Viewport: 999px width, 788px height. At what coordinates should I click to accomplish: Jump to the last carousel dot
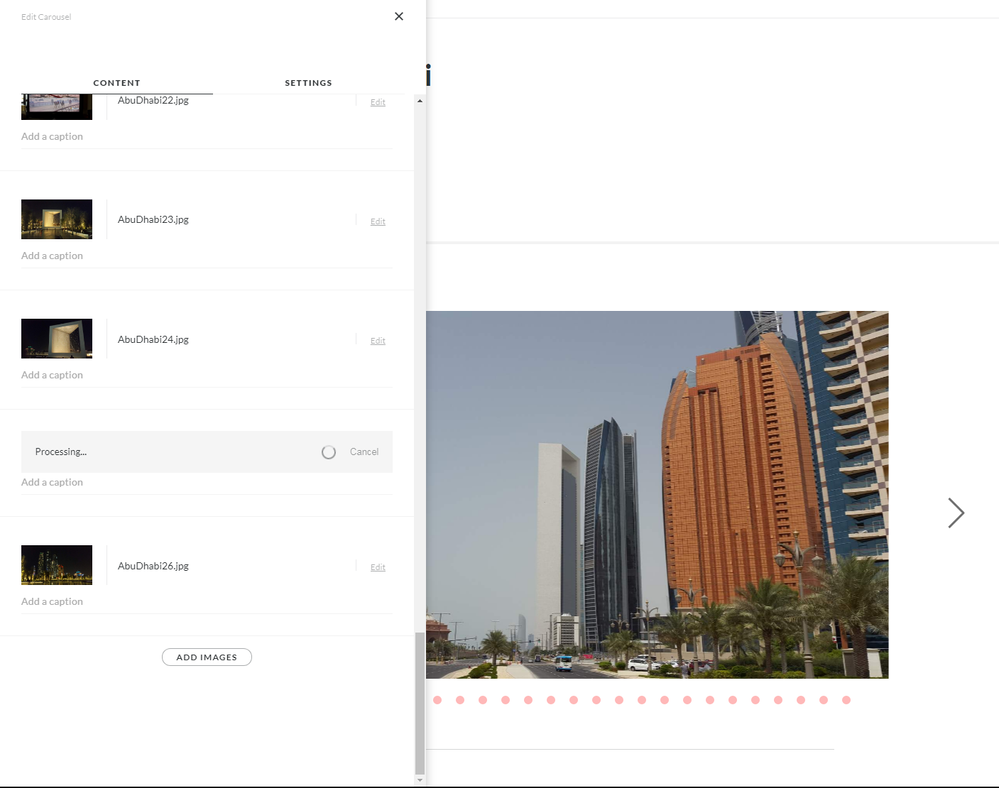846,700
